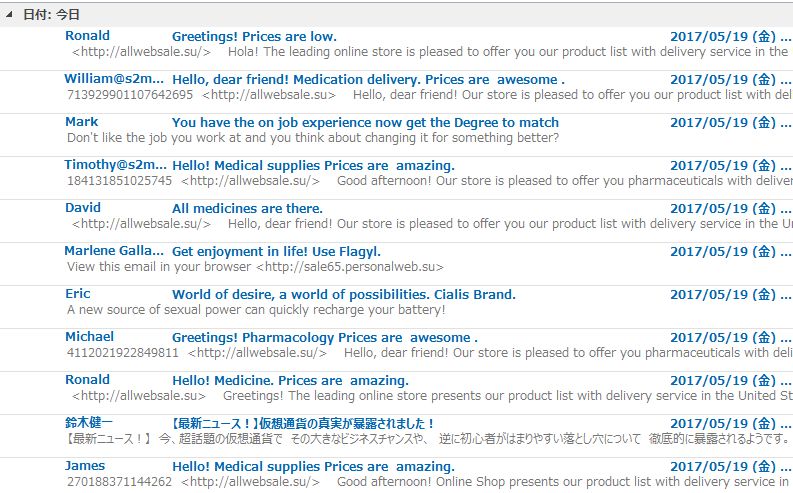
Task: Open the "All medicines are there." subject
Action: [x=247, y=209]
